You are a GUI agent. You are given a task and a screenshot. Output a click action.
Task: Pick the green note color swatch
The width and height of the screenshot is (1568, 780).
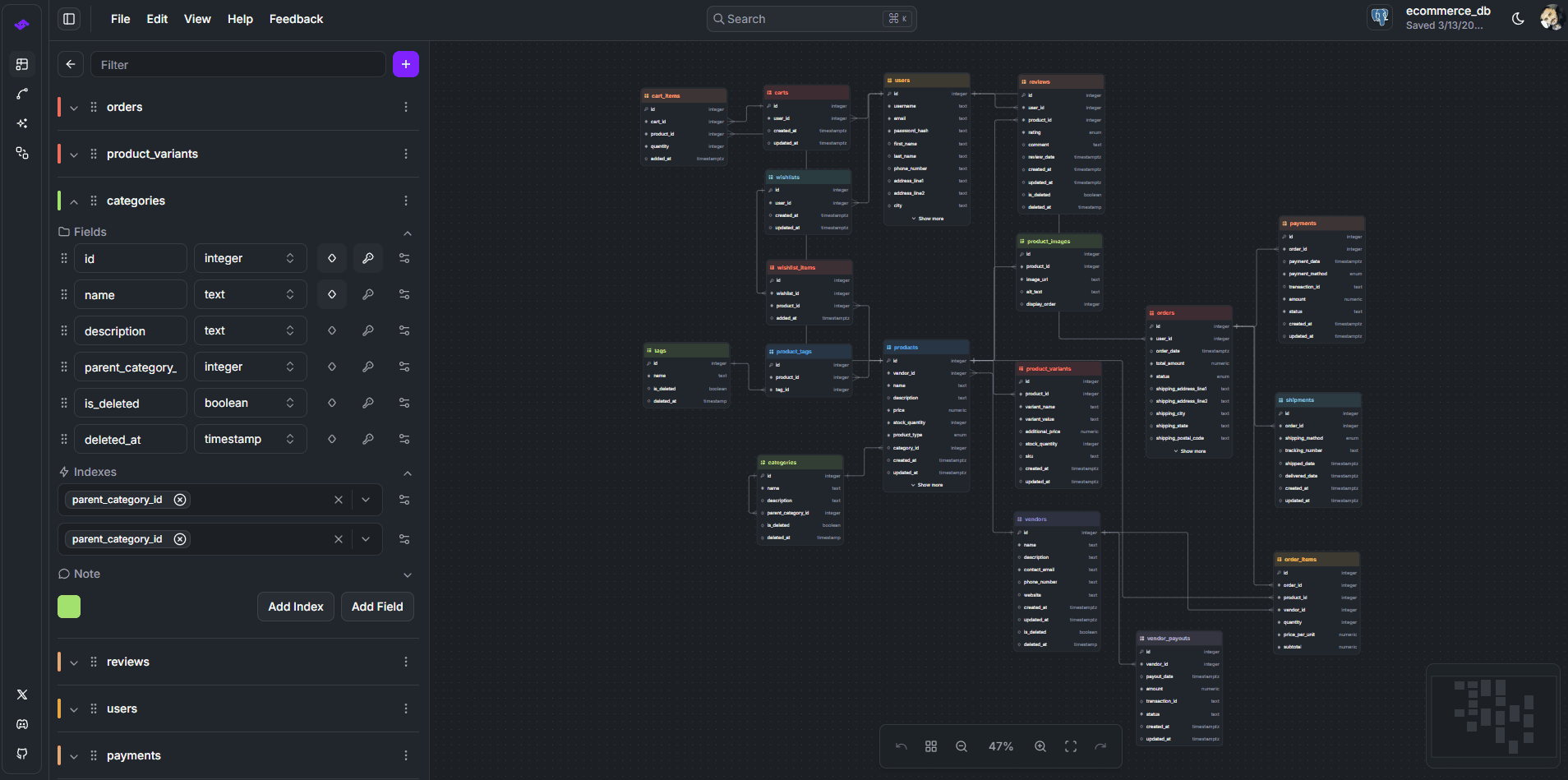(69, 606)
